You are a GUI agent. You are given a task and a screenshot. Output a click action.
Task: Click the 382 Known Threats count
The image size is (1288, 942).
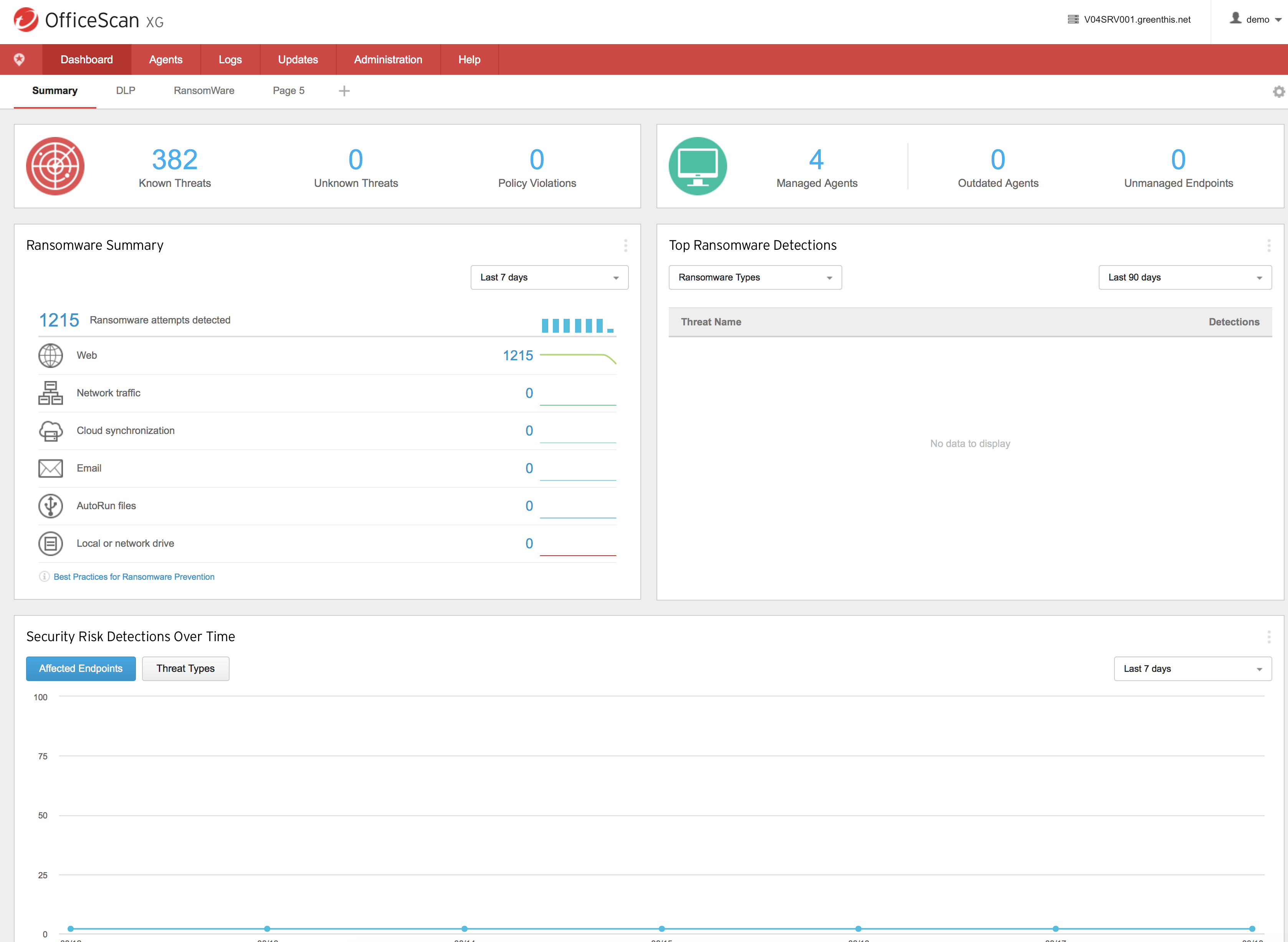point(175,160)
